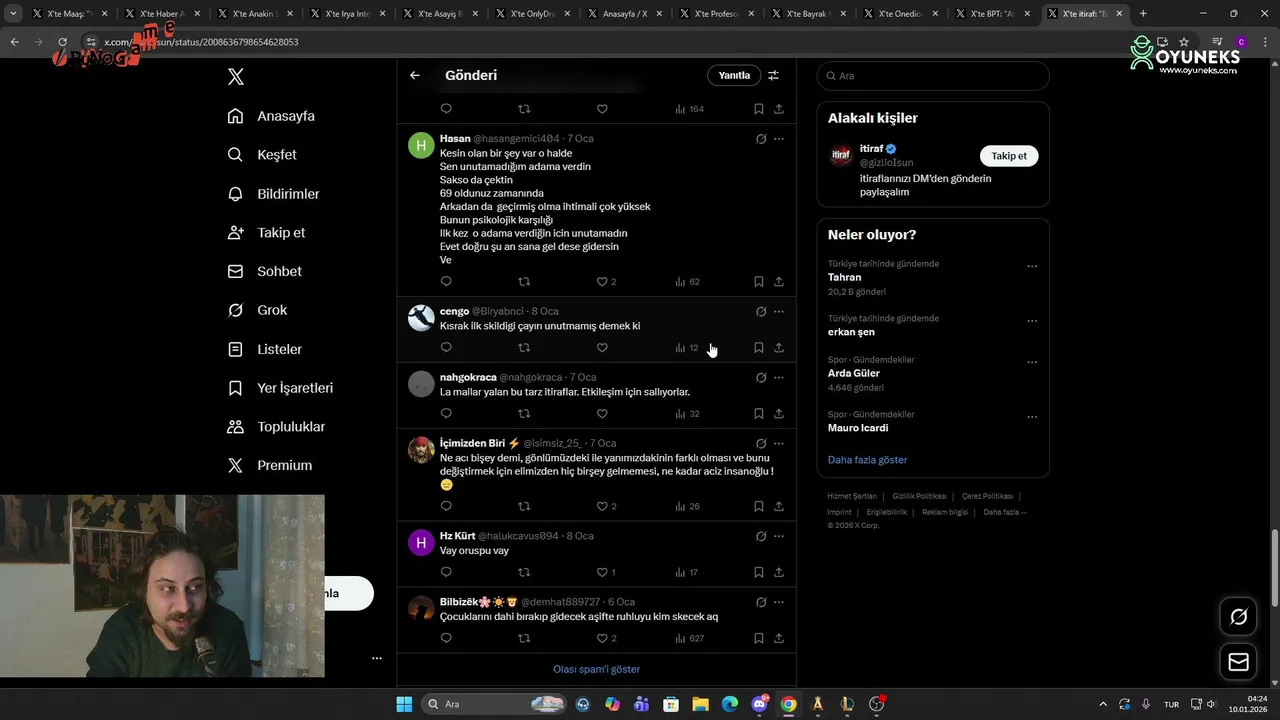Open Yer İşaretleri in sidebar
Image resolution: width=1280 pixels, height=720 pixels.
(280, 388)
